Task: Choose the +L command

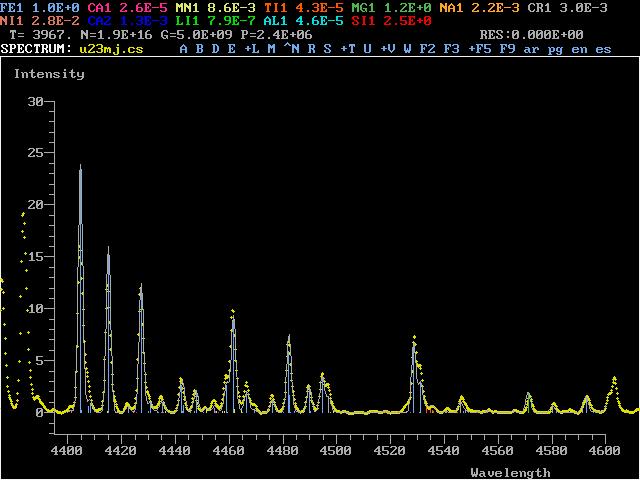Action: 252,49
